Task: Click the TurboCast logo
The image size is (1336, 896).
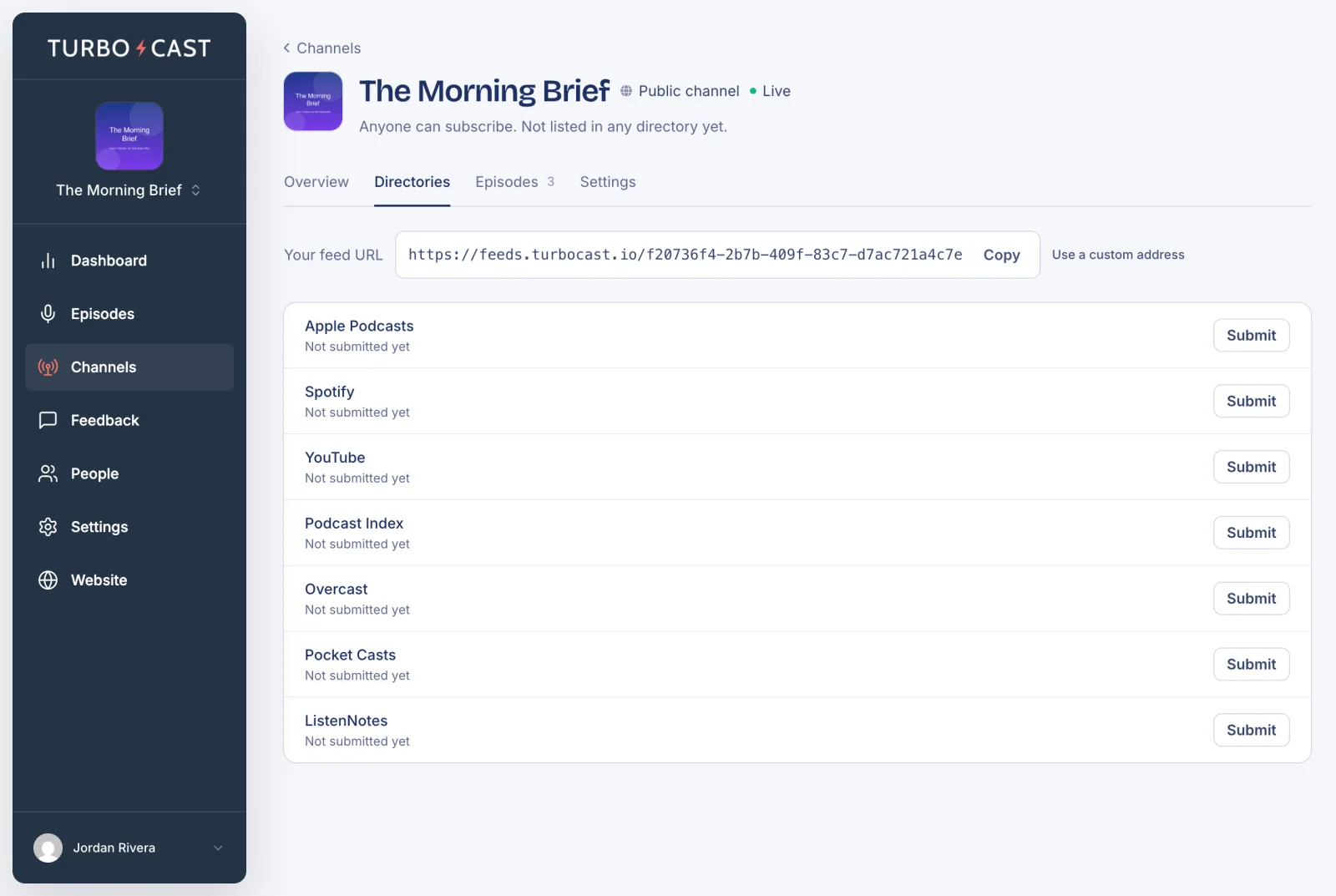Action: click(x=129, y=48)
